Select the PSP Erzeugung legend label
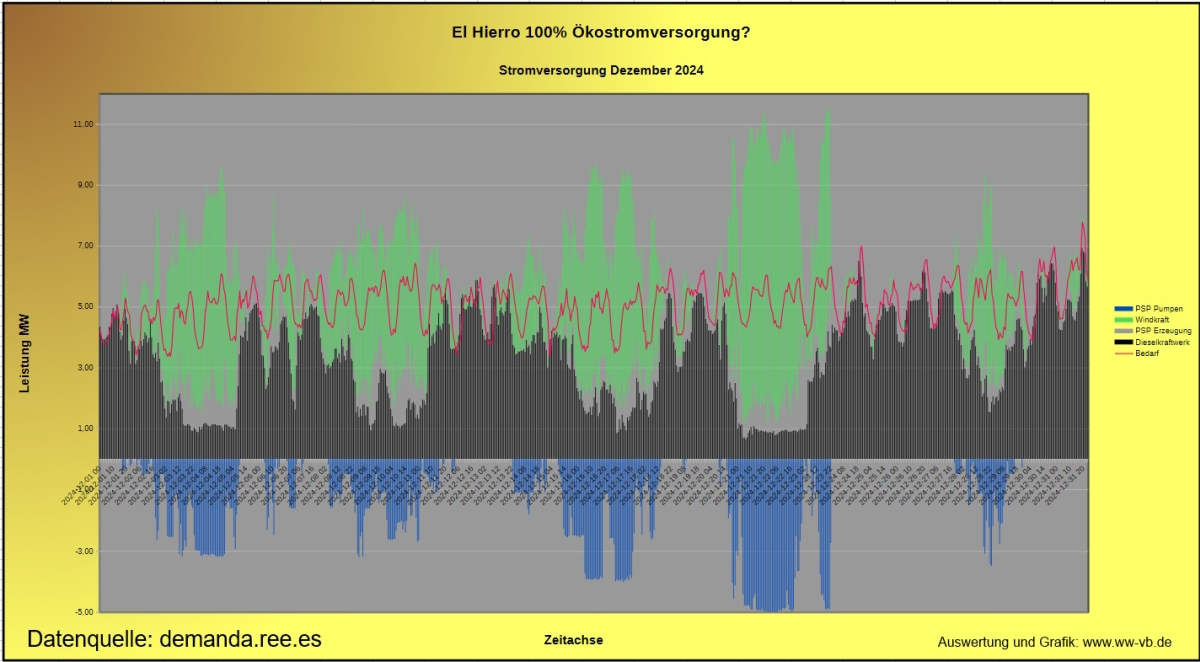This screenshot has height=662, width=1200. click(x=1163, y=330)
